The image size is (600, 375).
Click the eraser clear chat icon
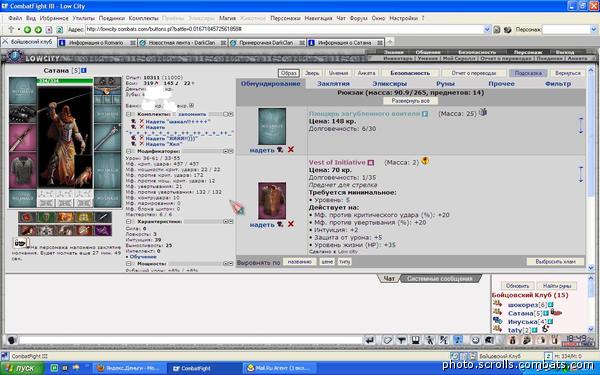(x=388, y=340)
